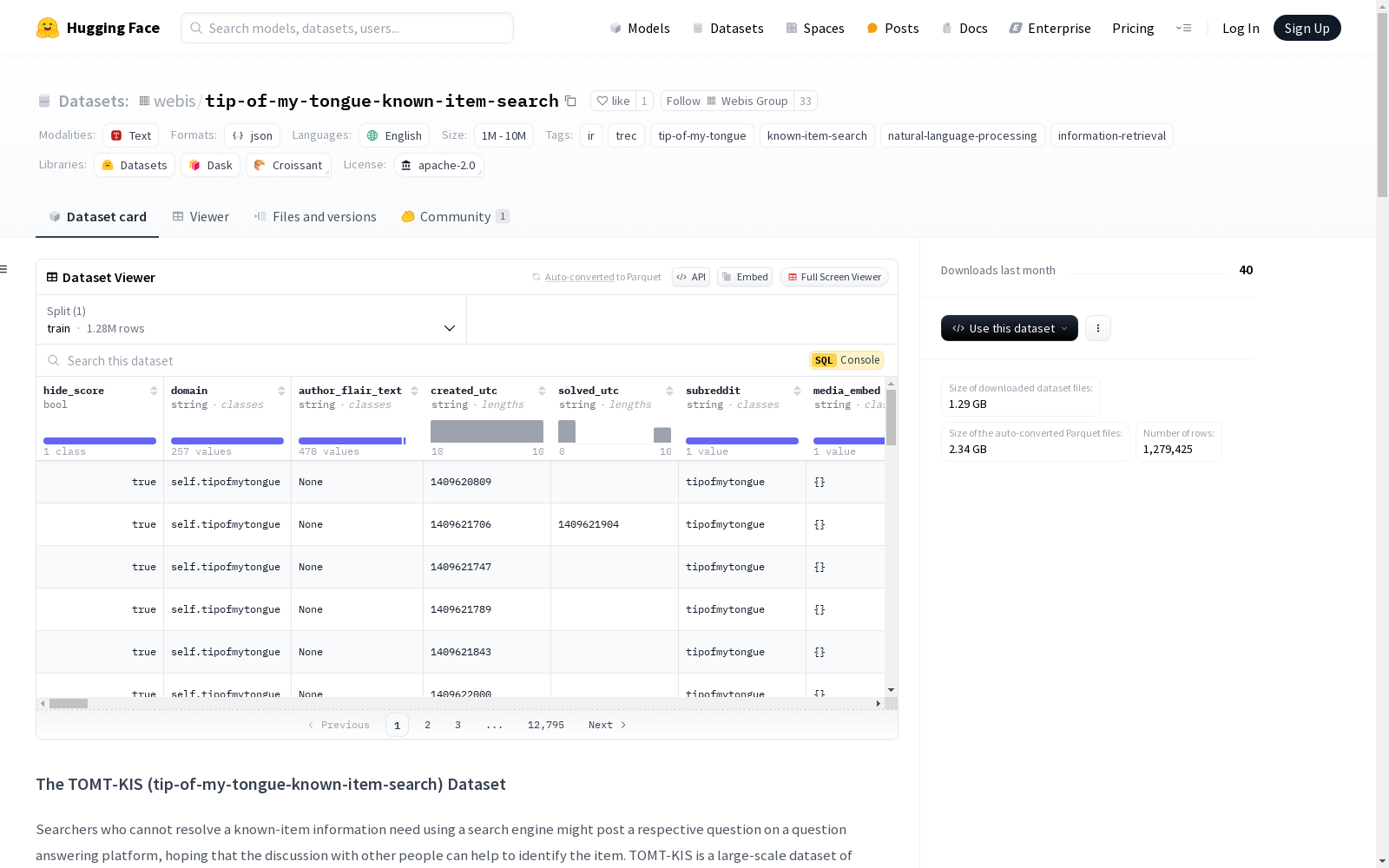Sort the created_utc column
Screen dimensions: 1389x868
coord(542,391)
